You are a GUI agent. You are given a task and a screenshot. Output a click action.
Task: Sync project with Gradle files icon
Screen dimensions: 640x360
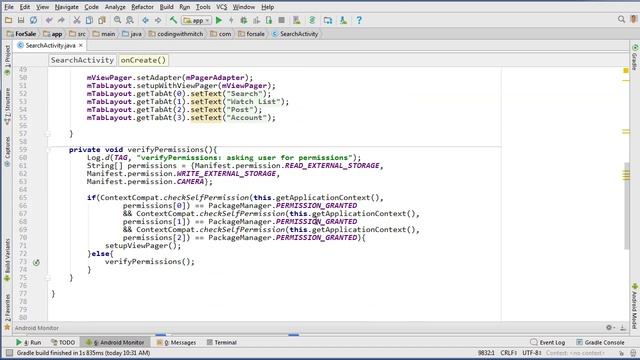tap(312, 20)
